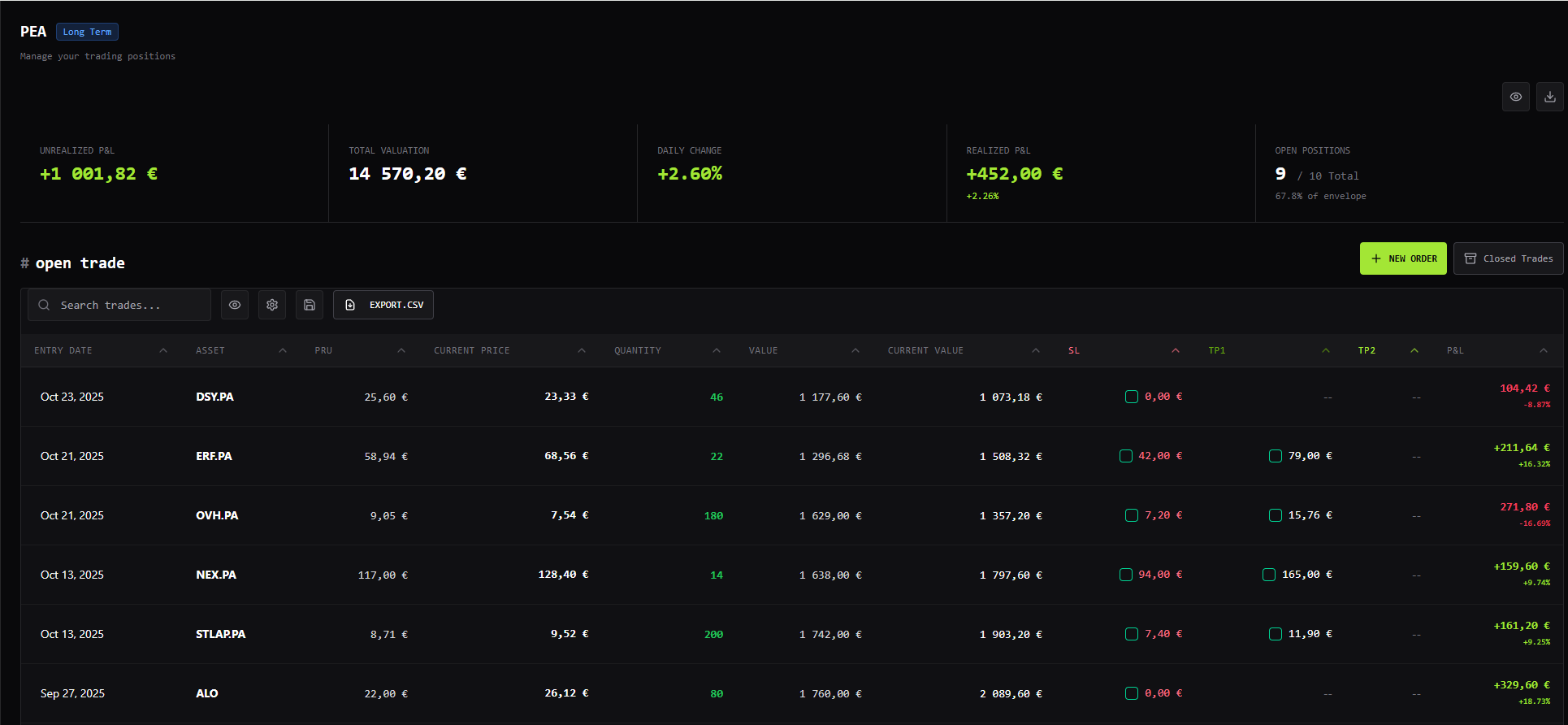Check TP1 15,76 checkbox for OVH.PA
The height and width of the screenshot is (725, 1568).
pyautogui.click(x=1276, y=515)
